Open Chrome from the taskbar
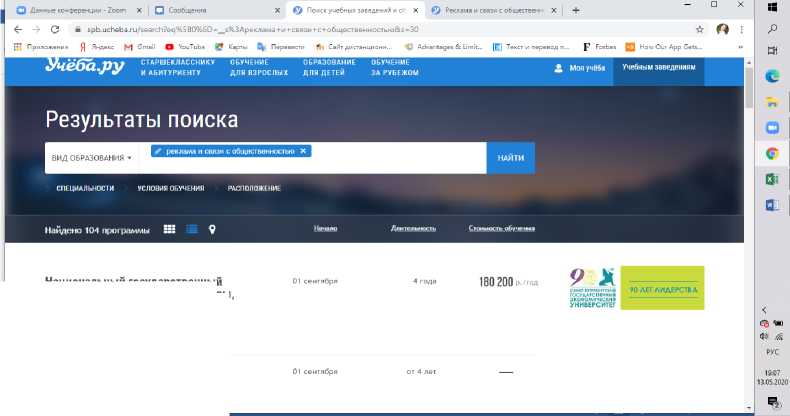Viewport: 790px width, 416px height. pos(772,154)
